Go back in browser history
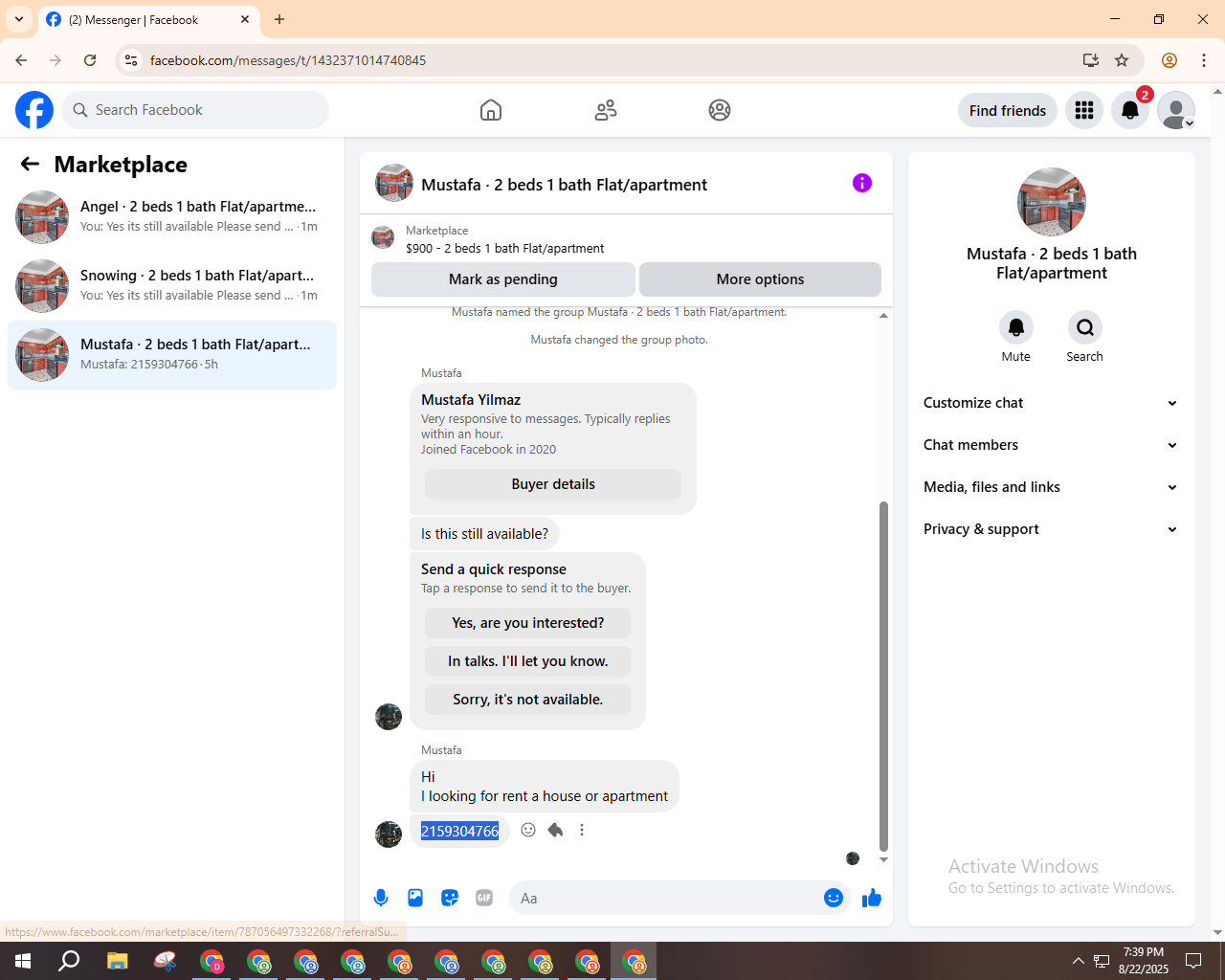 [x=21, y=60]
